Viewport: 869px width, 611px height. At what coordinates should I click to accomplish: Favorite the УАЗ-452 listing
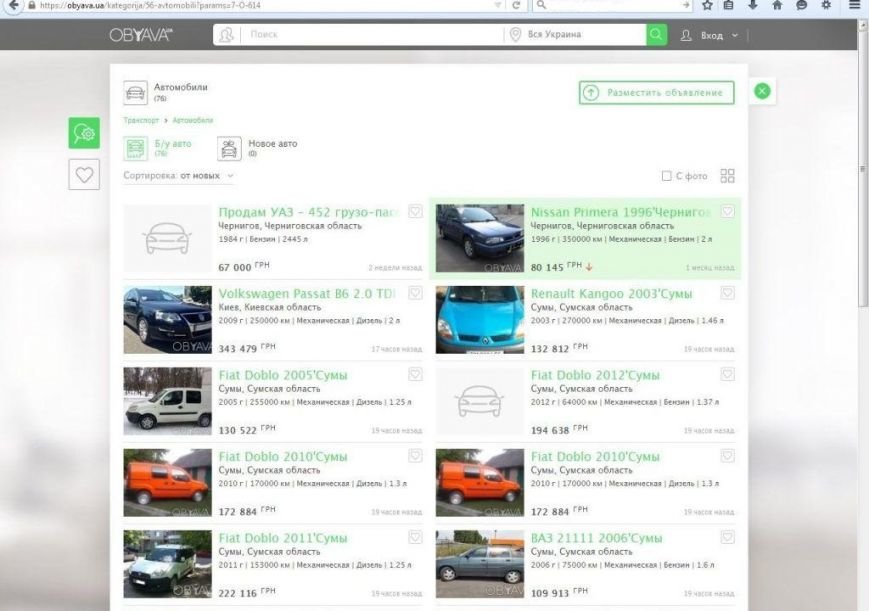[x=415, y=211]
